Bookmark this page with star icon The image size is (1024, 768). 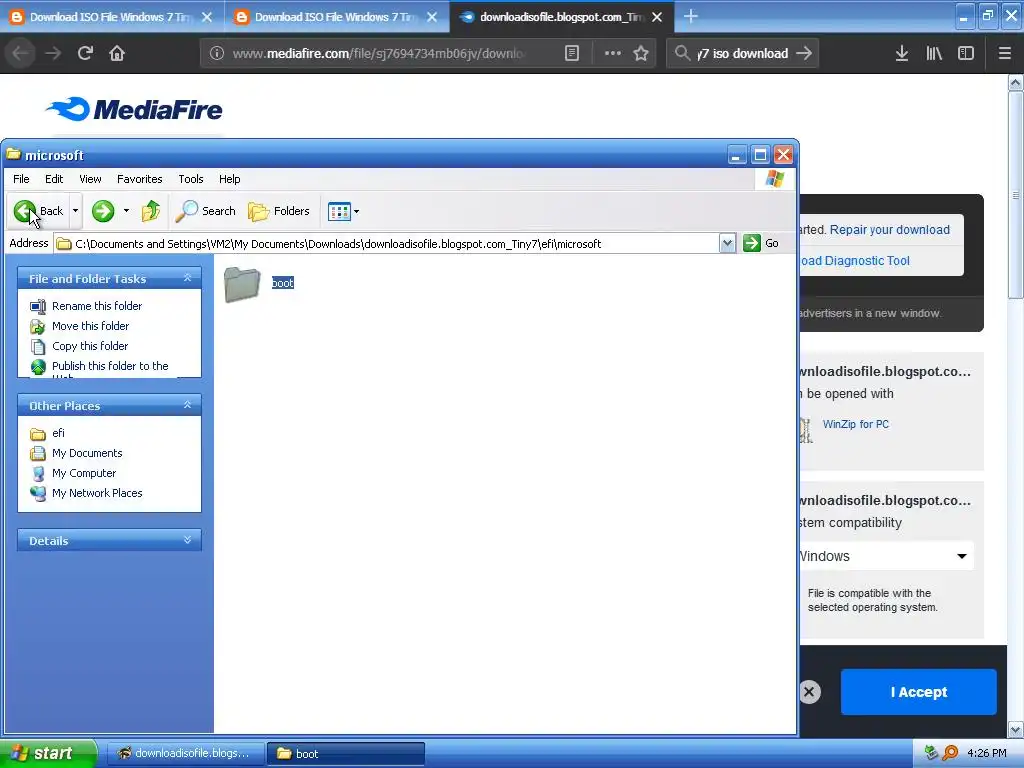coord(641,53)
